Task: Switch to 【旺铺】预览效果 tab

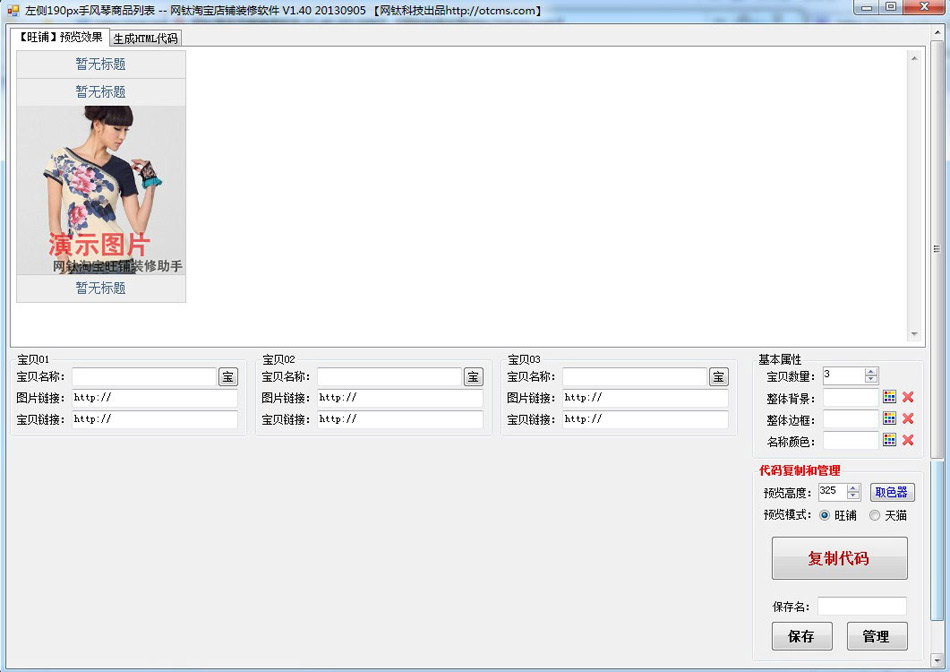Action: click(60, 37)
